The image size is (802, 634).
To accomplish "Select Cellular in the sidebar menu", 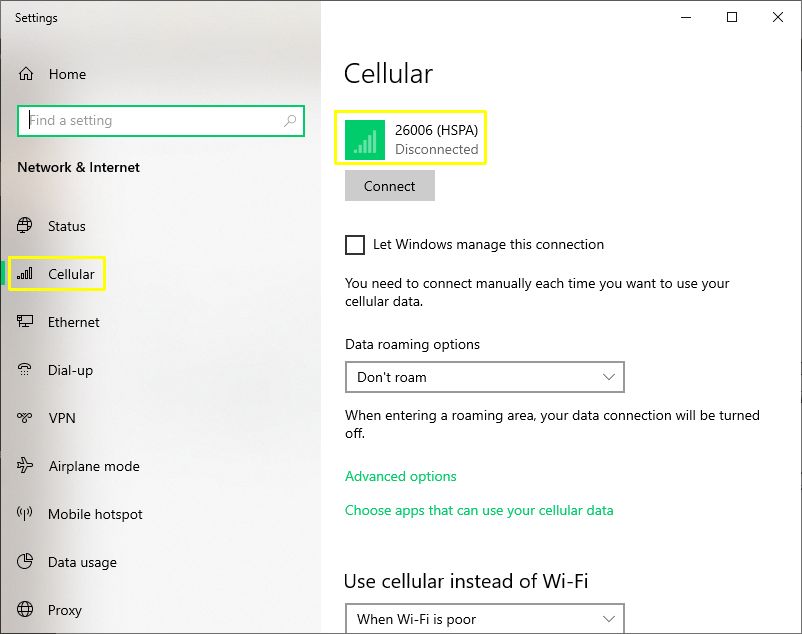I will (57, 274).
